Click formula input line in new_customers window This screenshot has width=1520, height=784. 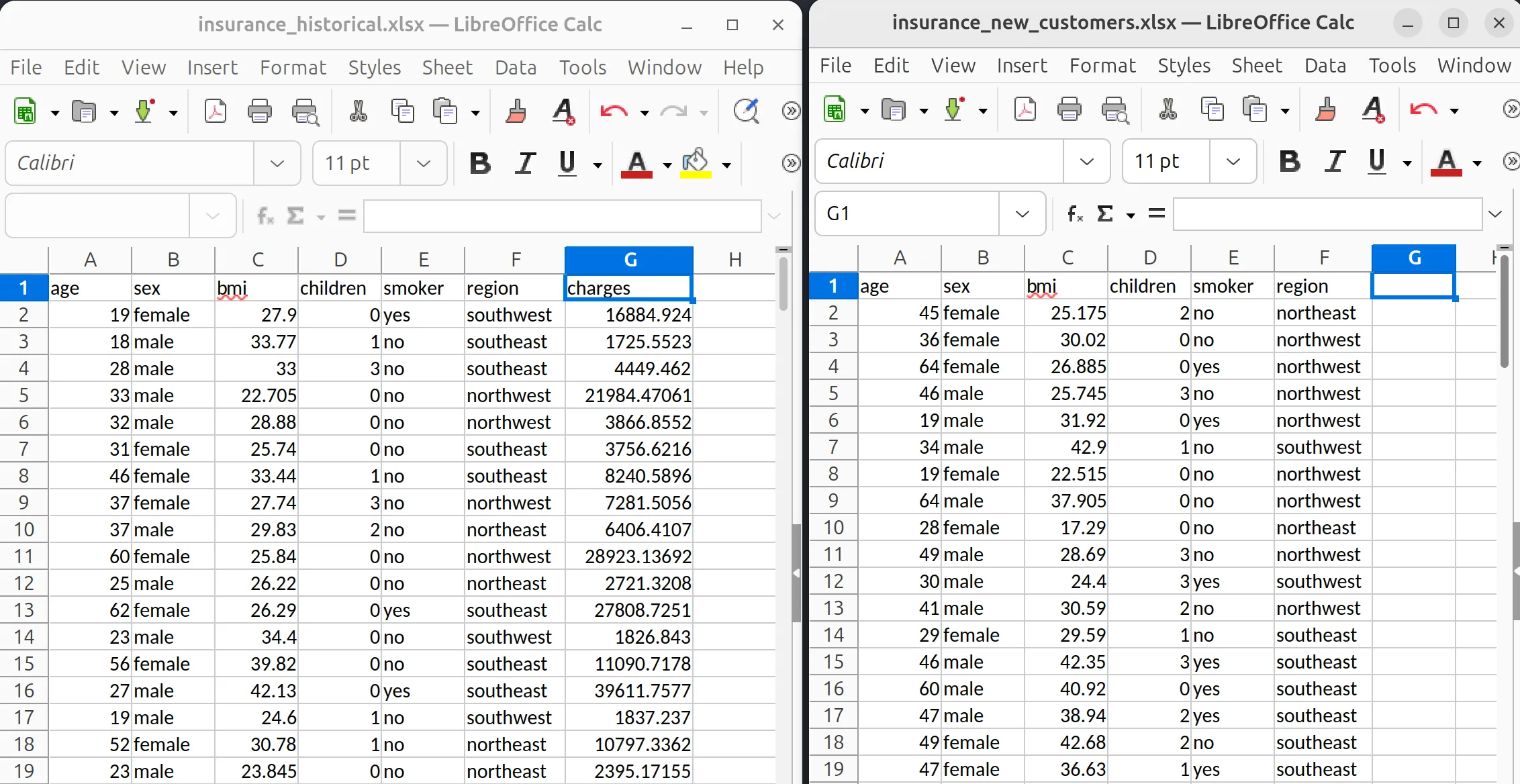(1327, 213)
